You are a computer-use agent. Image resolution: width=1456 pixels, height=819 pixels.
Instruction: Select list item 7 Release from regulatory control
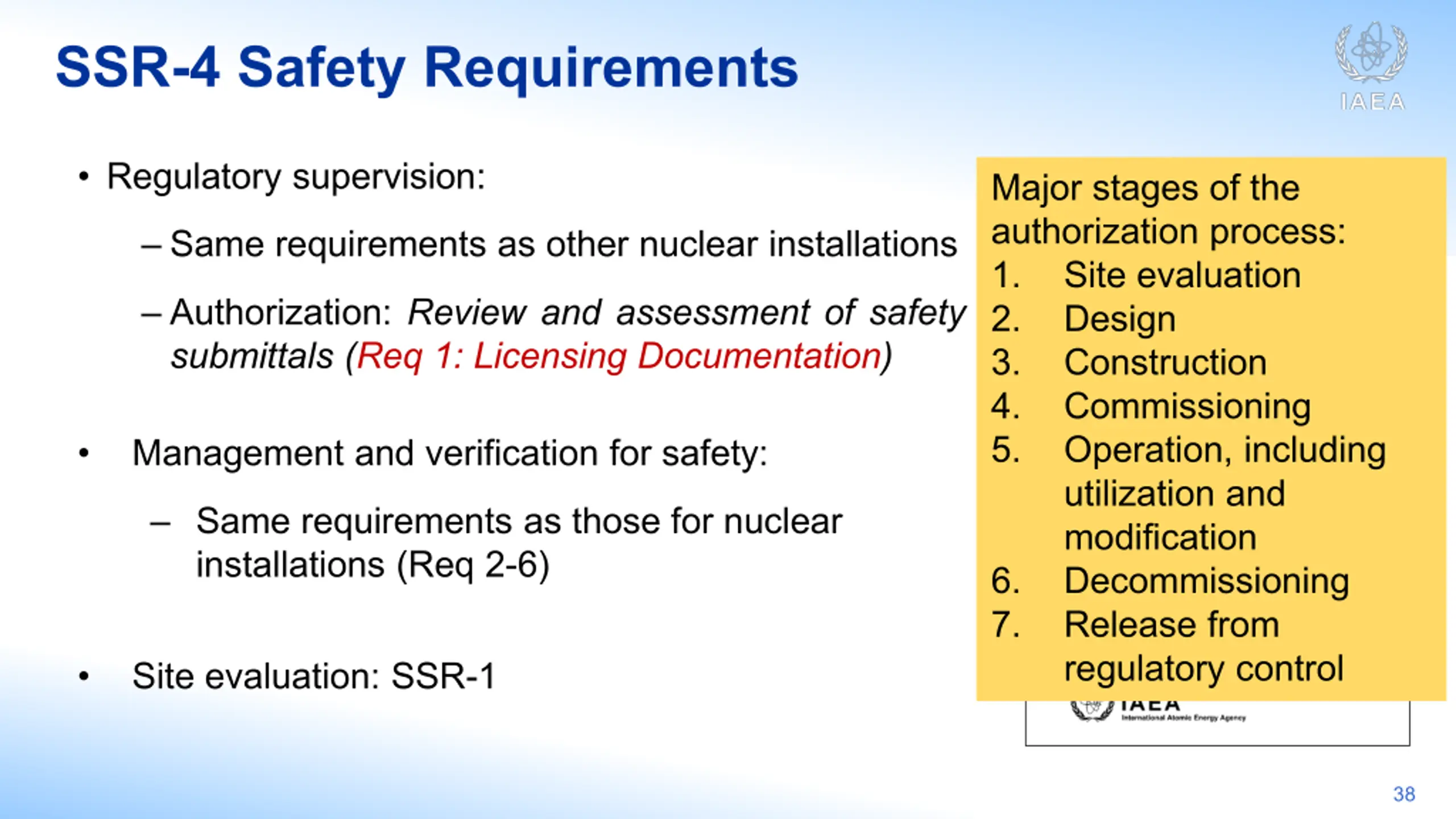[1167, 647]
